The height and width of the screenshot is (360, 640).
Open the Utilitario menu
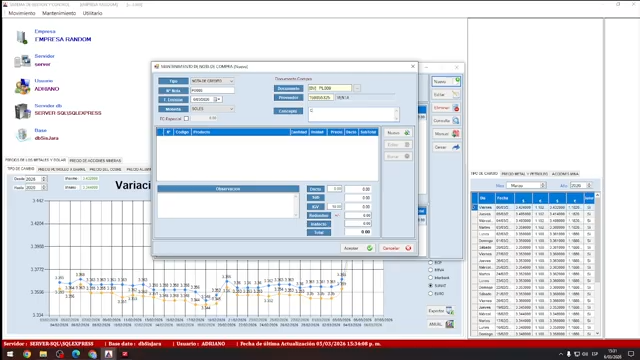pos(93,13)
